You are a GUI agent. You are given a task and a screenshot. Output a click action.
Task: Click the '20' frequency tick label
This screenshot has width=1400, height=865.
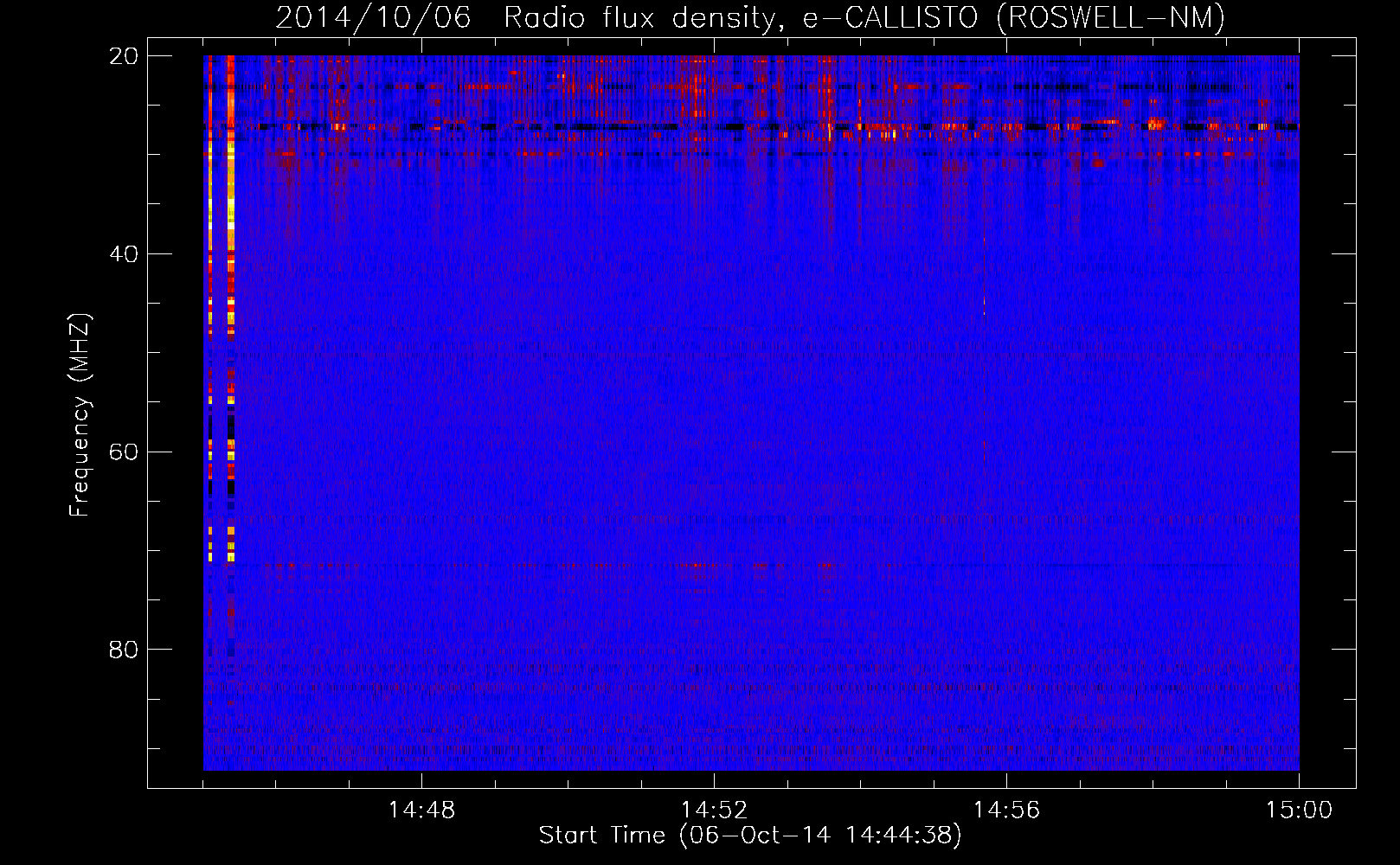coord(124,55)
